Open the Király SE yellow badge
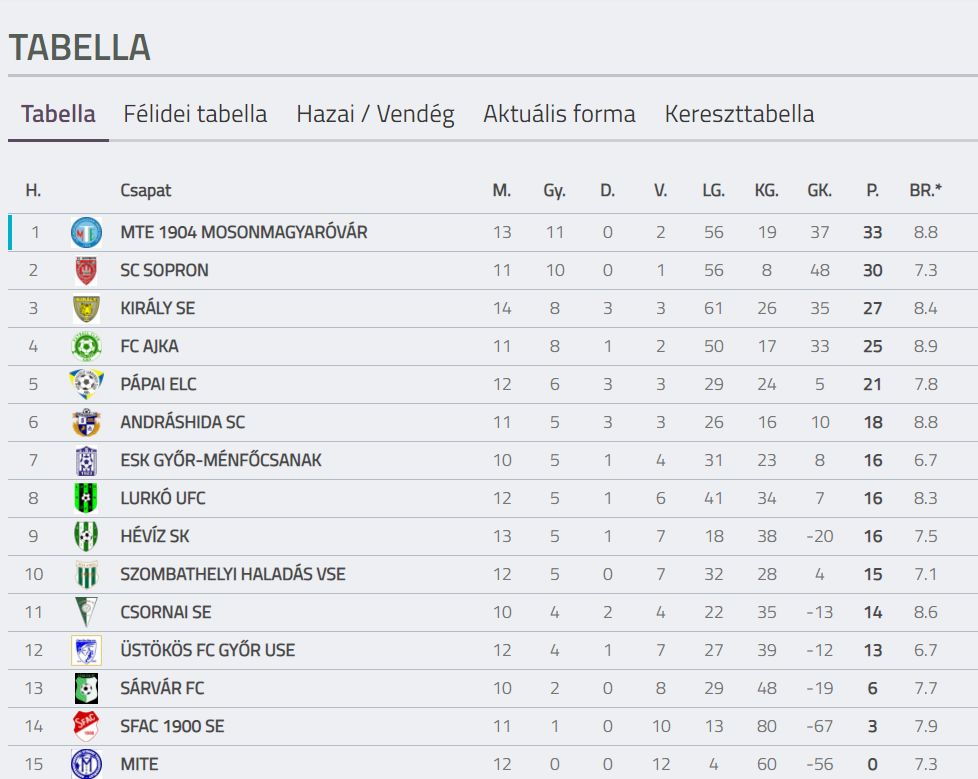The height and width of the screenshot is (779, 978). click(x=86, y=309)
